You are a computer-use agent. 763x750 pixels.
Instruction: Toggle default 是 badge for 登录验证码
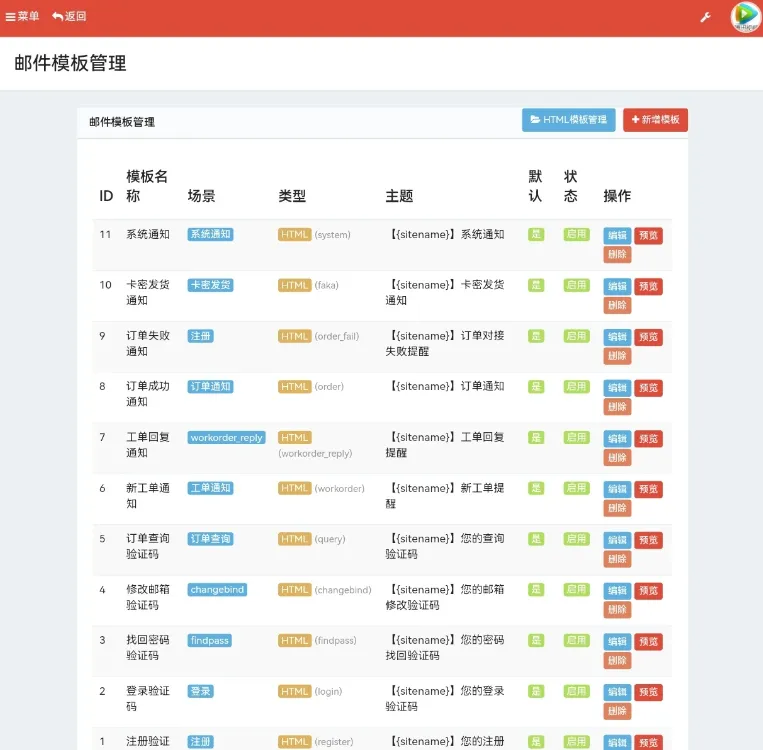536,691
